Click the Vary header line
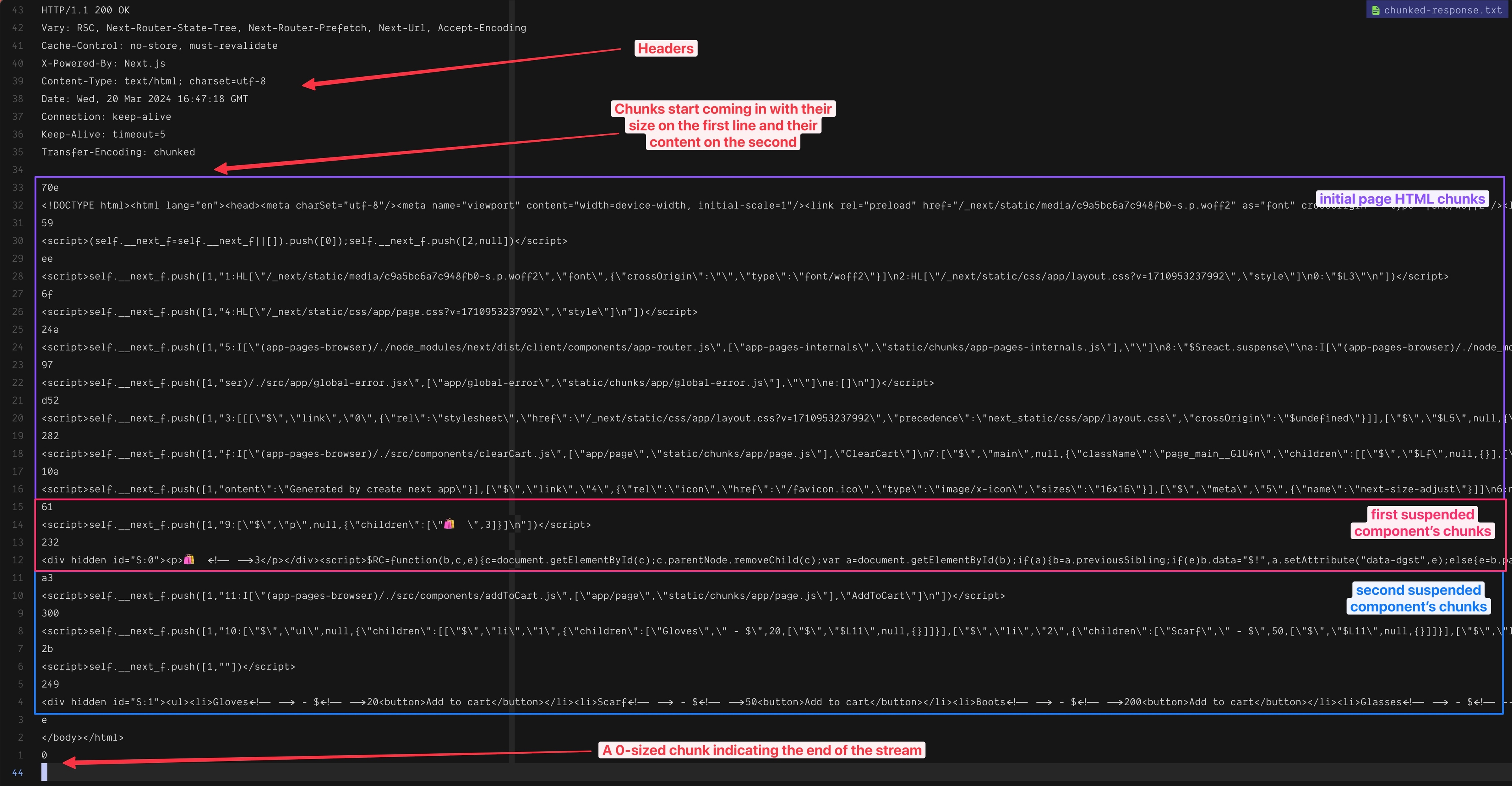The image size is (1512, 786). click(x=283, y=28)
